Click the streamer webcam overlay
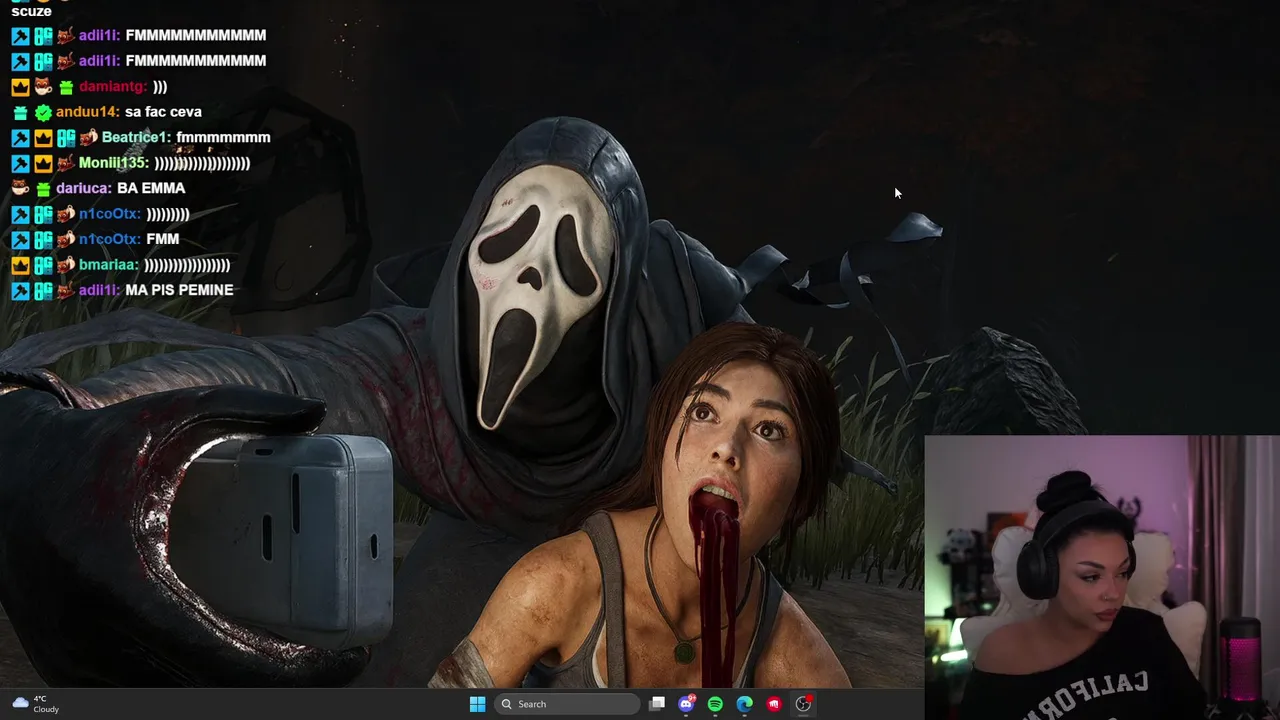Screen dimensions: 1280x720 (1102, 577)
